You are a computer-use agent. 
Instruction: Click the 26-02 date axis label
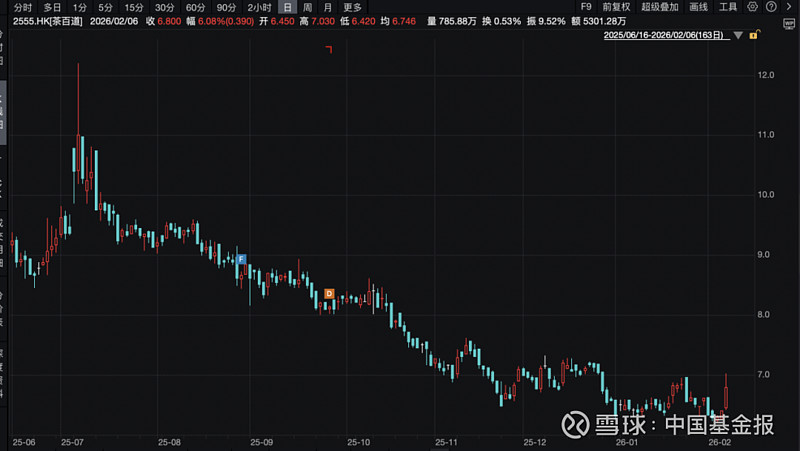[x=719, y=442]
